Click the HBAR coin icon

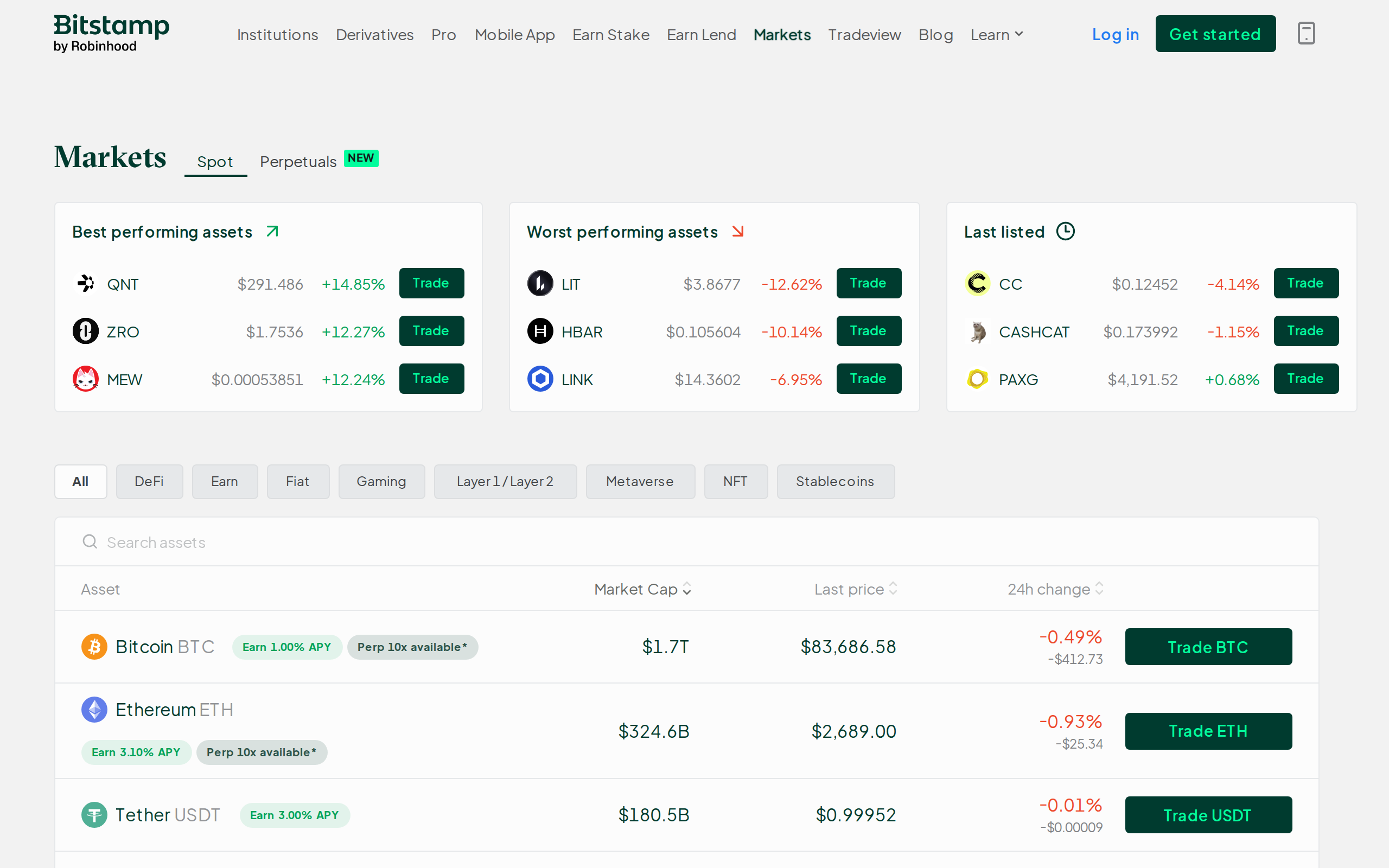[540, 331]
